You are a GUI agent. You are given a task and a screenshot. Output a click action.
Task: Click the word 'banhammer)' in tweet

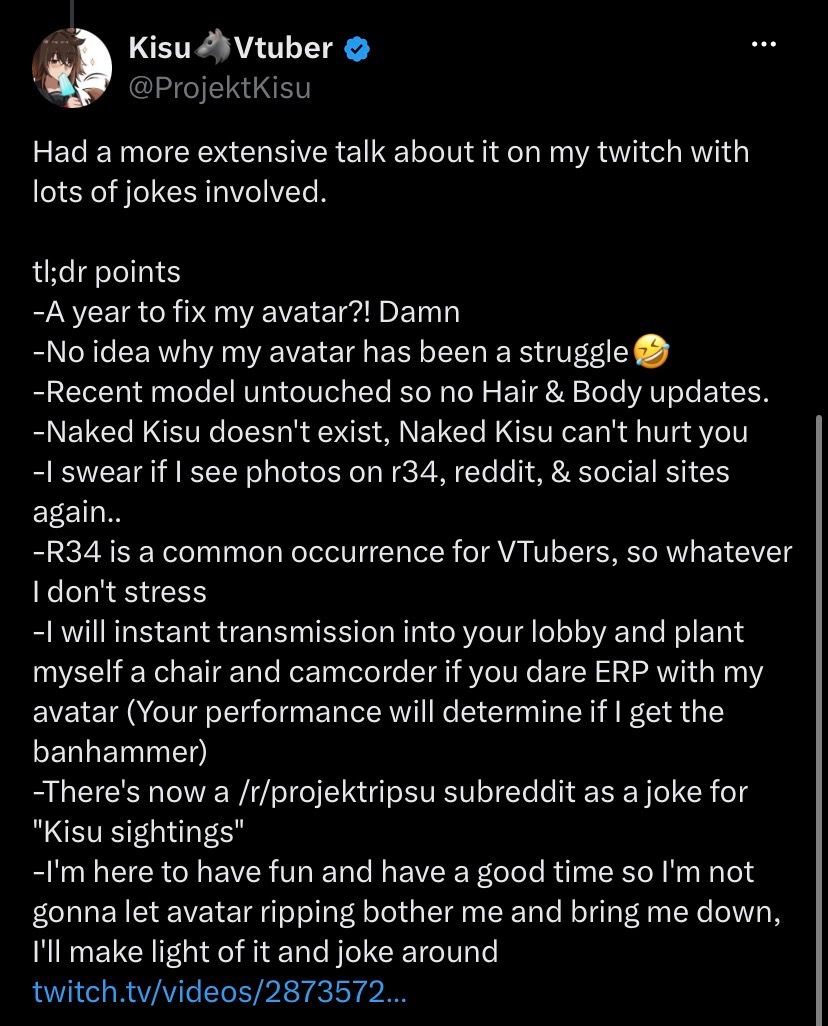point(120,752)
